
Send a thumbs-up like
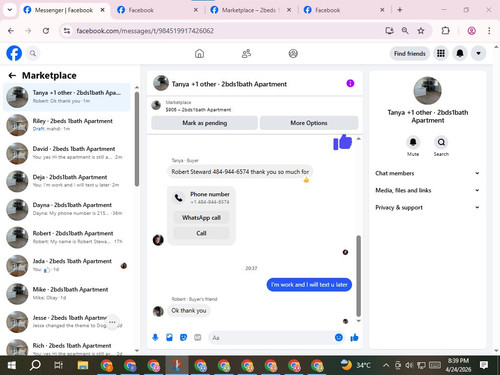click(354, 338)
